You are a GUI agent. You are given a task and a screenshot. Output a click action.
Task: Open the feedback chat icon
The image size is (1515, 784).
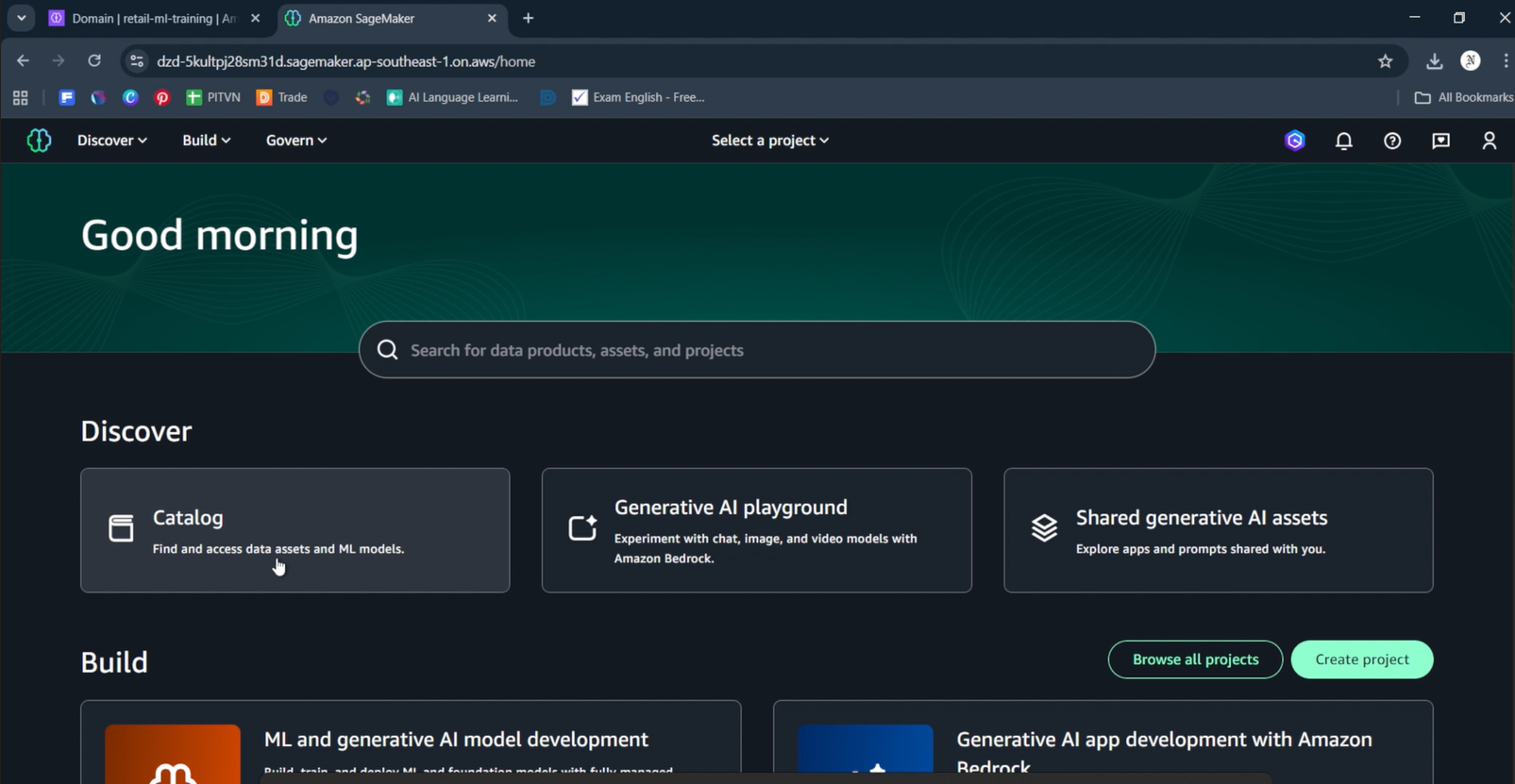pos(1441,141)
